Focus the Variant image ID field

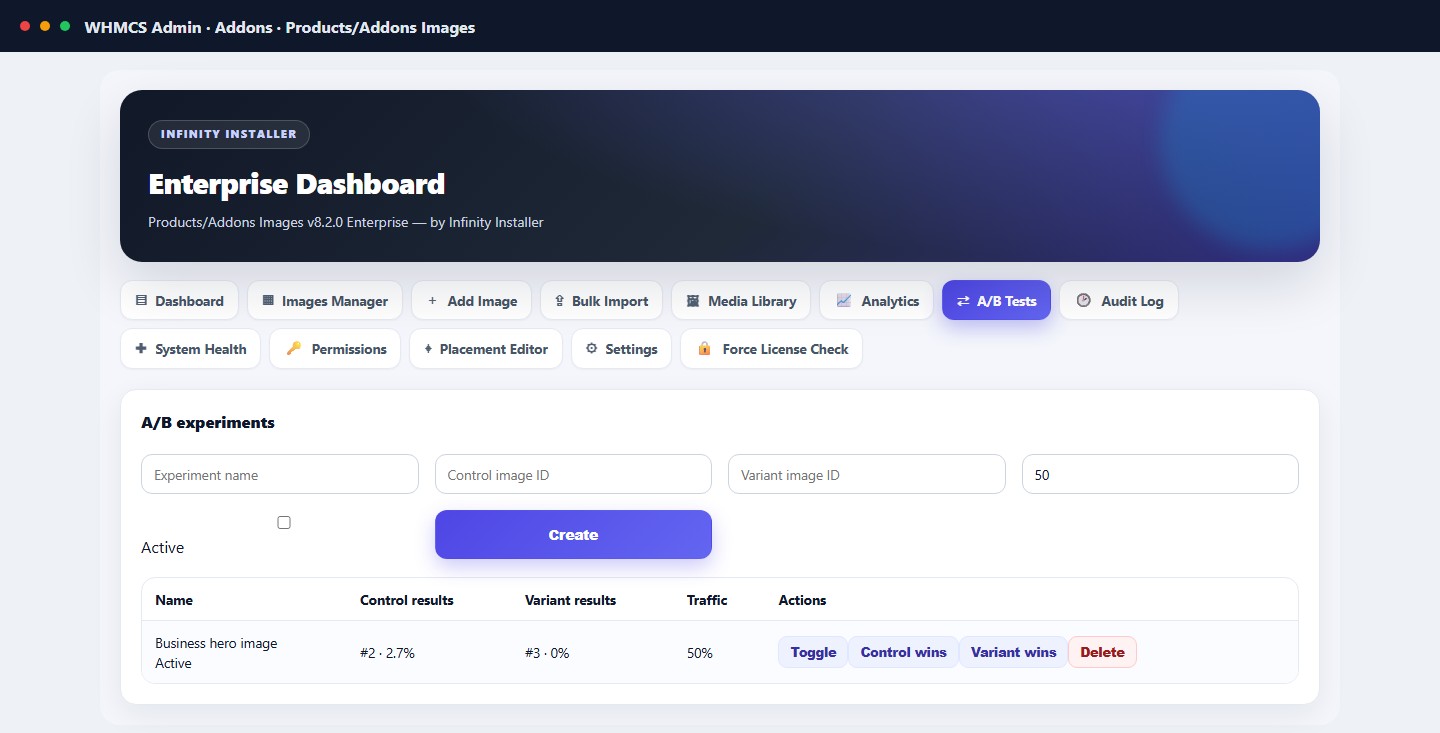pos(867,474)
